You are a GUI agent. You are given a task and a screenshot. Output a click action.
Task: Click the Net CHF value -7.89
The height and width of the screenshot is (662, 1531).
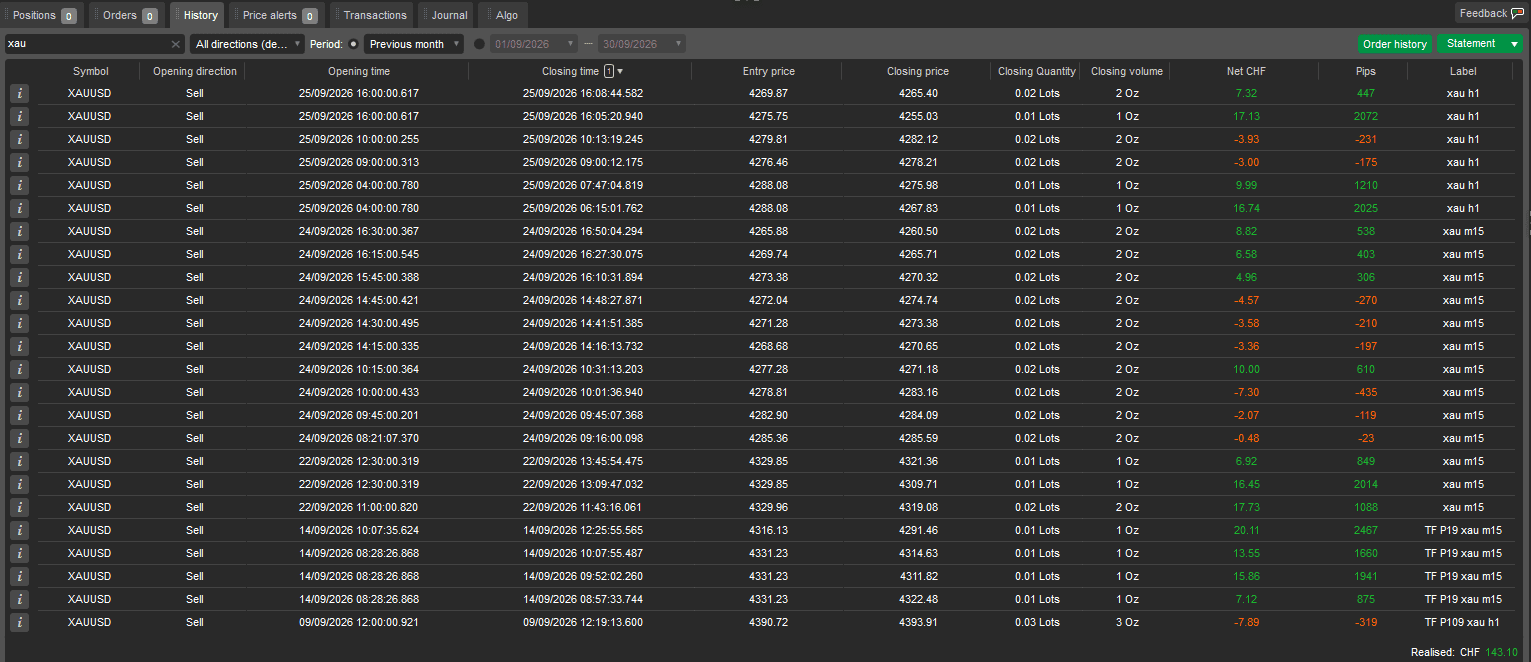[x=1246, y=622]
